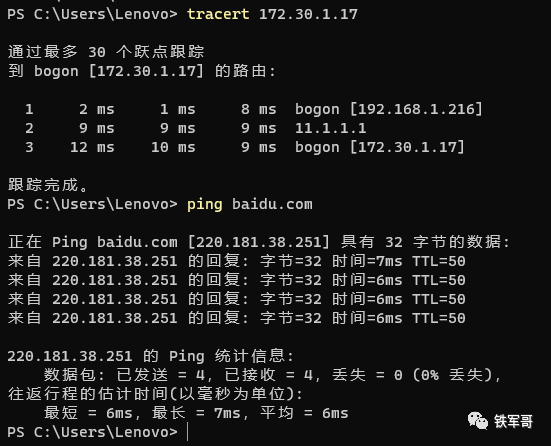551x446 pixels.
Task: Click the baidu.com argument after ping
Action: click(x=272, y=204)
